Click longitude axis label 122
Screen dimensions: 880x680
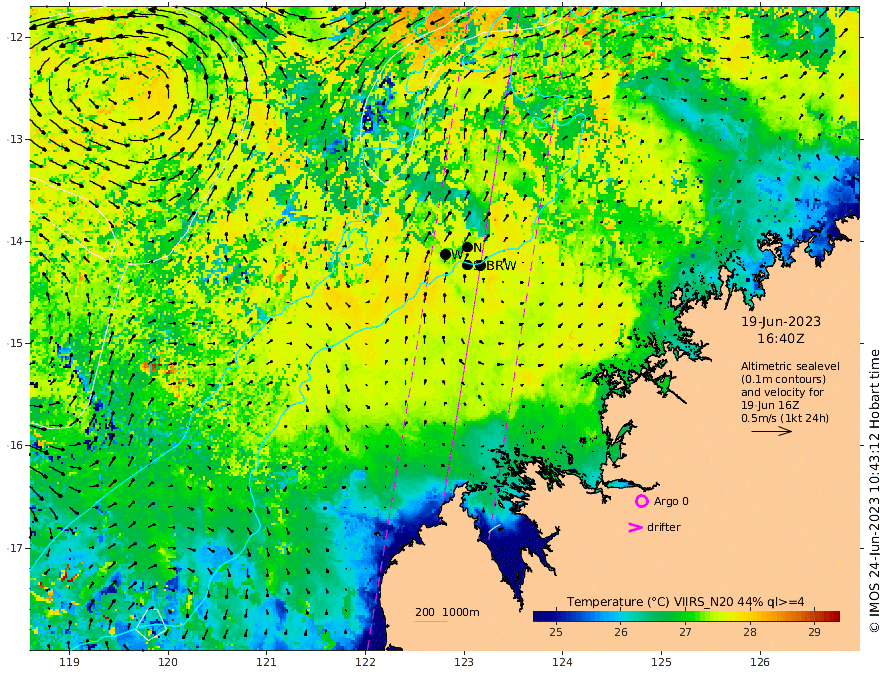(x=365, y=663)
